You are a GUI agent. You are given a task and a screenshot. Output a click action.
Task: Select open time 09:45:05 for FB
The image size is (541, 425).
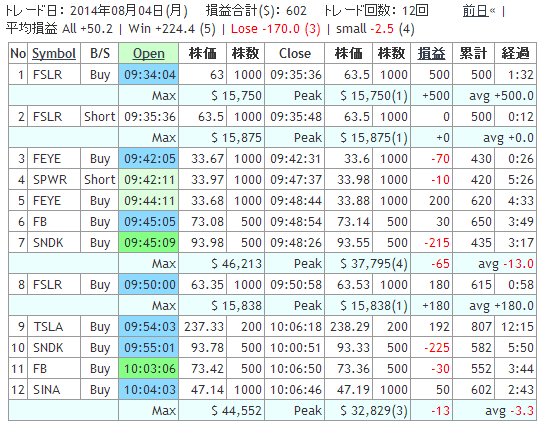coord(149,222)
